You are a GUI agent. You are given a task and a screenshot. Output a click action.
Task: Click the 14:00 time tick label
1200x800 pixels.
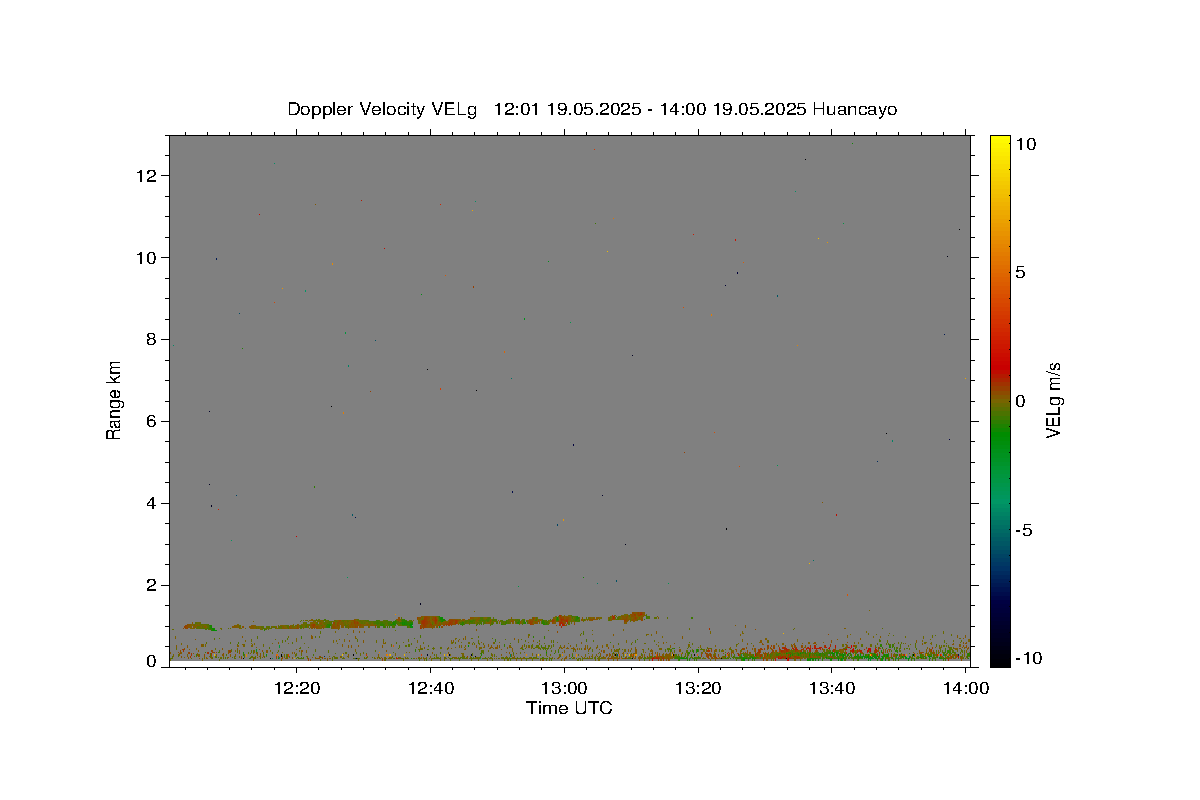point(965,688)
